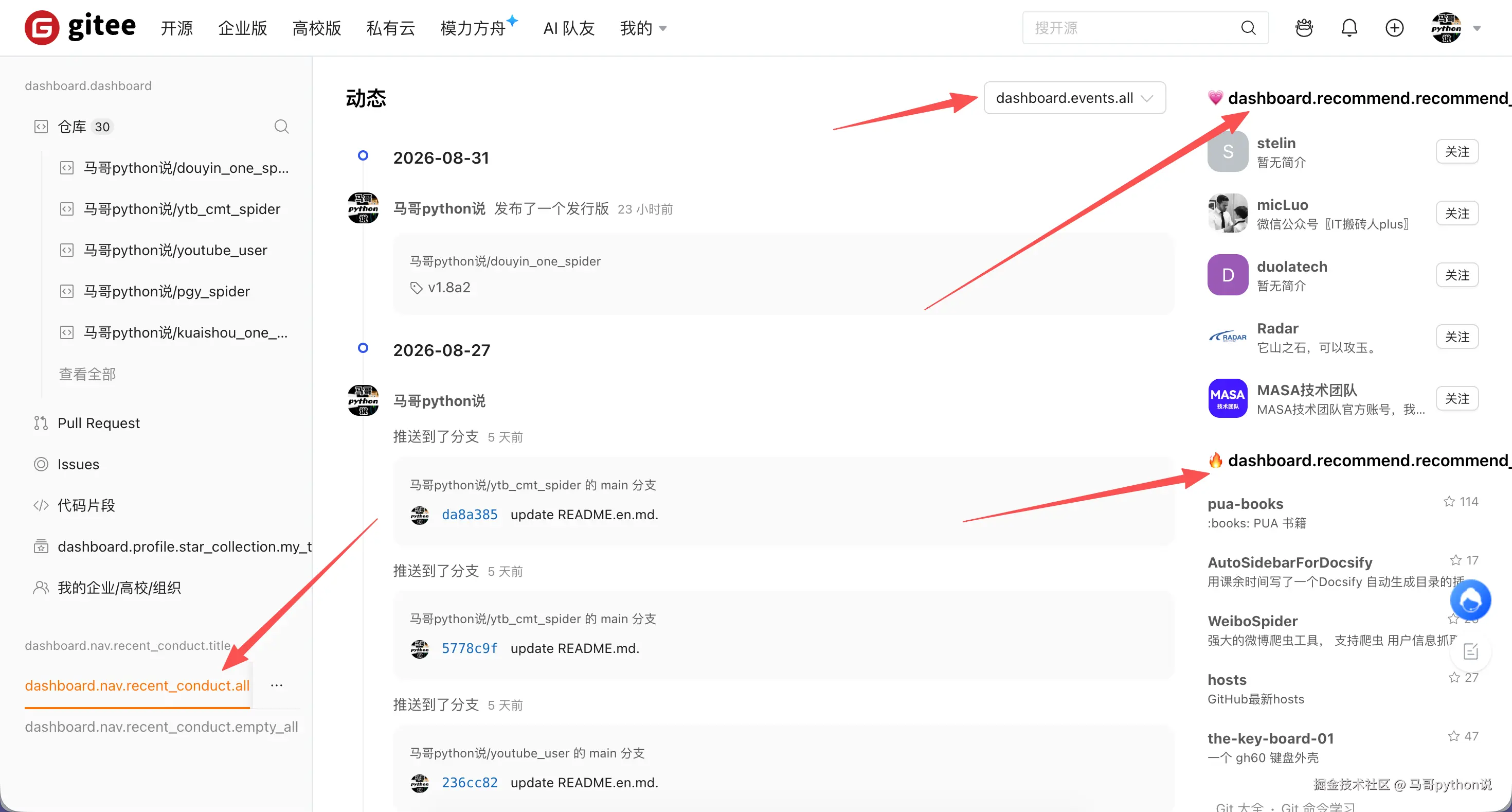The image size is (1512, 812).
Task: Expand the arrow beside header avatar
Action: point(1477,28)
